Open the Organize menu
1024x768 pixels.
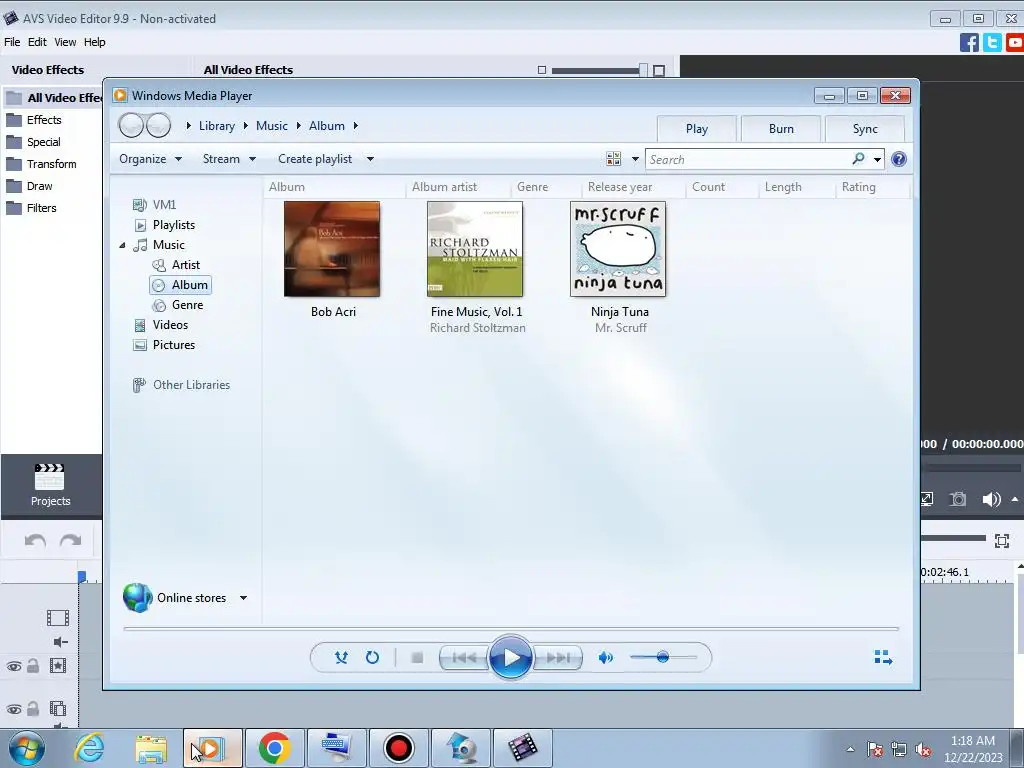click(x=150, y=159)
